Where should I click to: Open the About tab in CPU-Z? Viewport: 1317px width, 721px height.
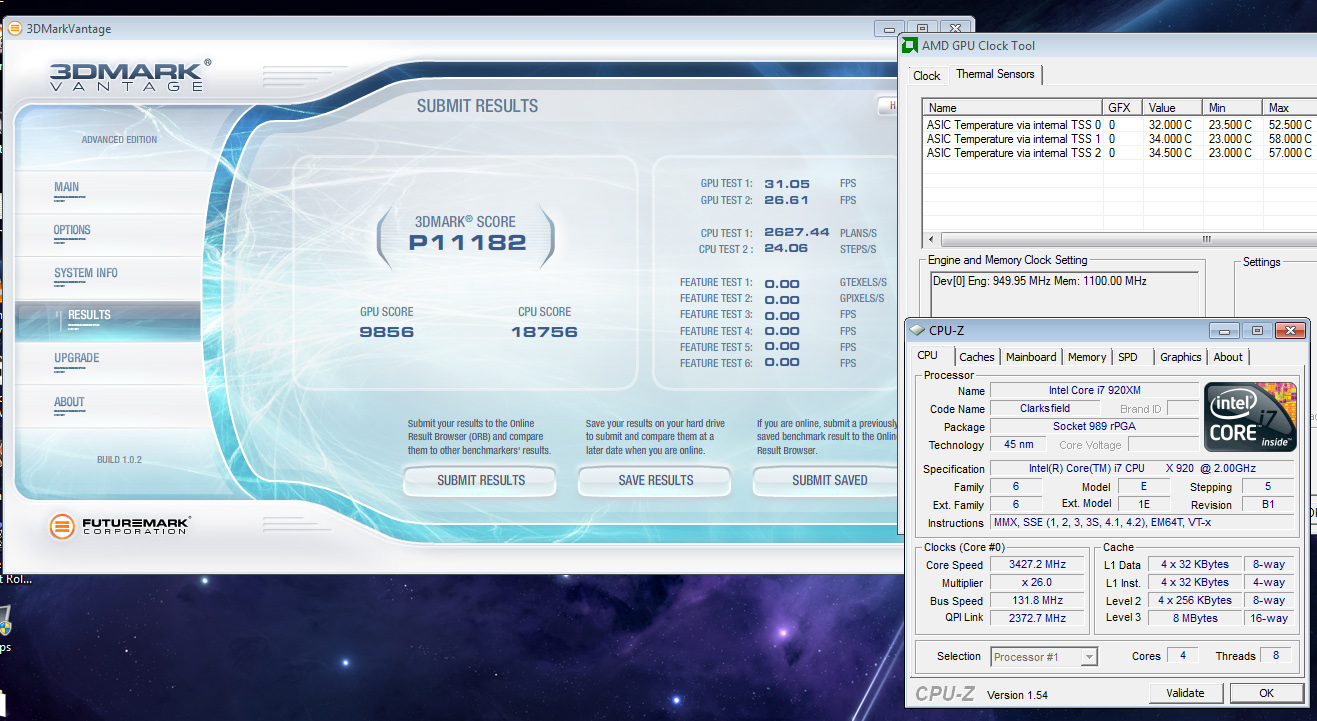(x=1228, y=357)
